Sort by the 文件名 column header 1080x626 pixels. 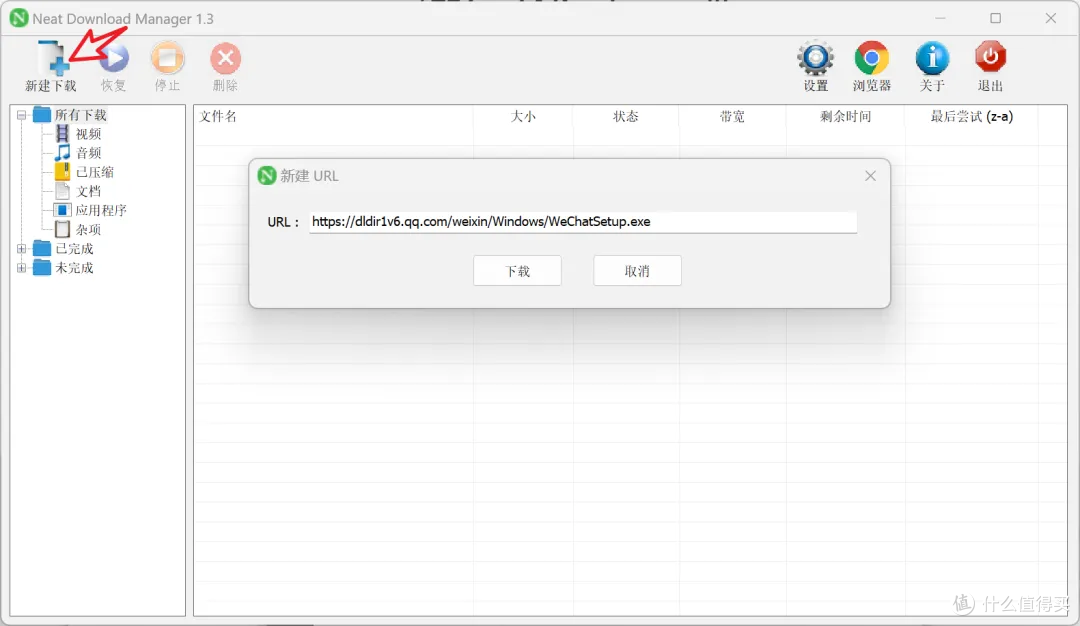219,117
